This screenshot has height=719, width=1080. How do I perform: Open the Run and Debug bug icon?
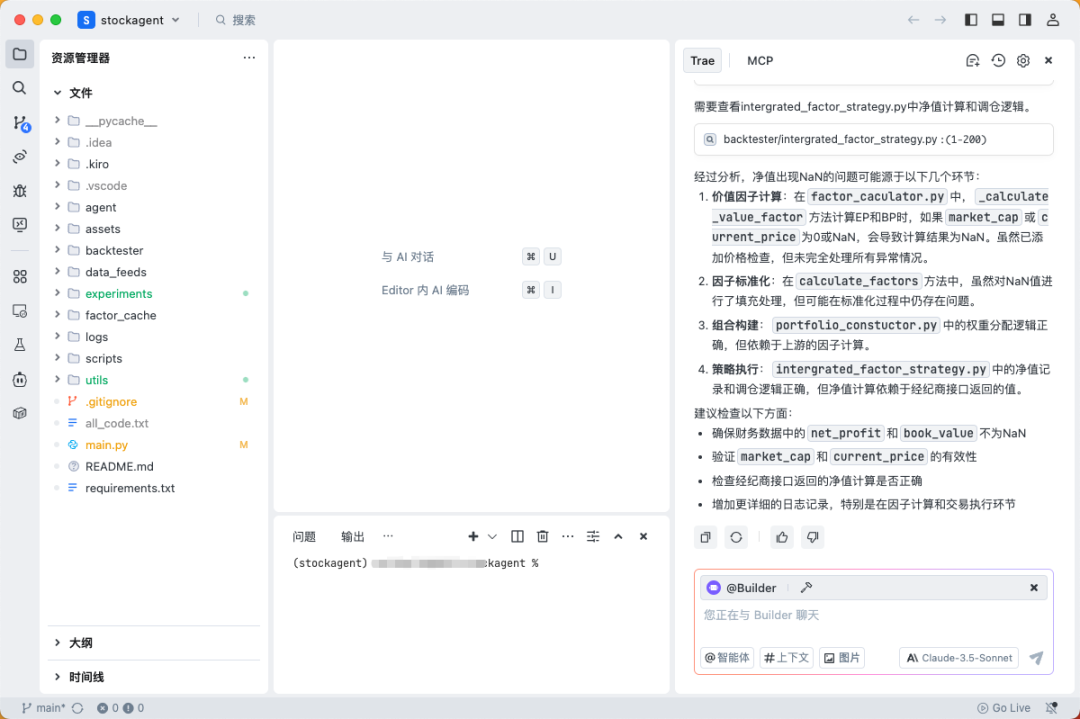click(x=20, y=191)
